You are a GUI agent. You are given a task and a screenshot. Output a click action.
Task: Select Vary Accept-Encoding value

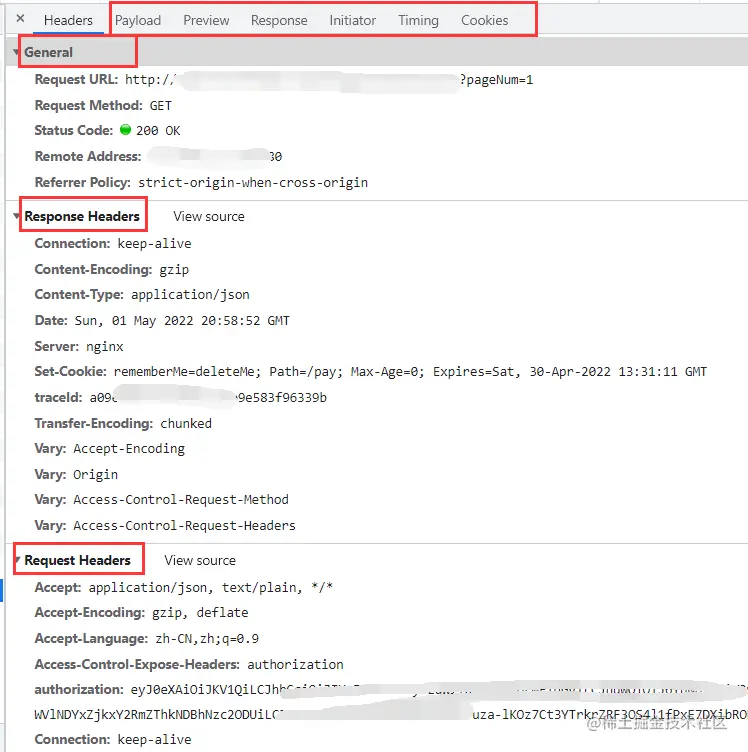(129, 449)
